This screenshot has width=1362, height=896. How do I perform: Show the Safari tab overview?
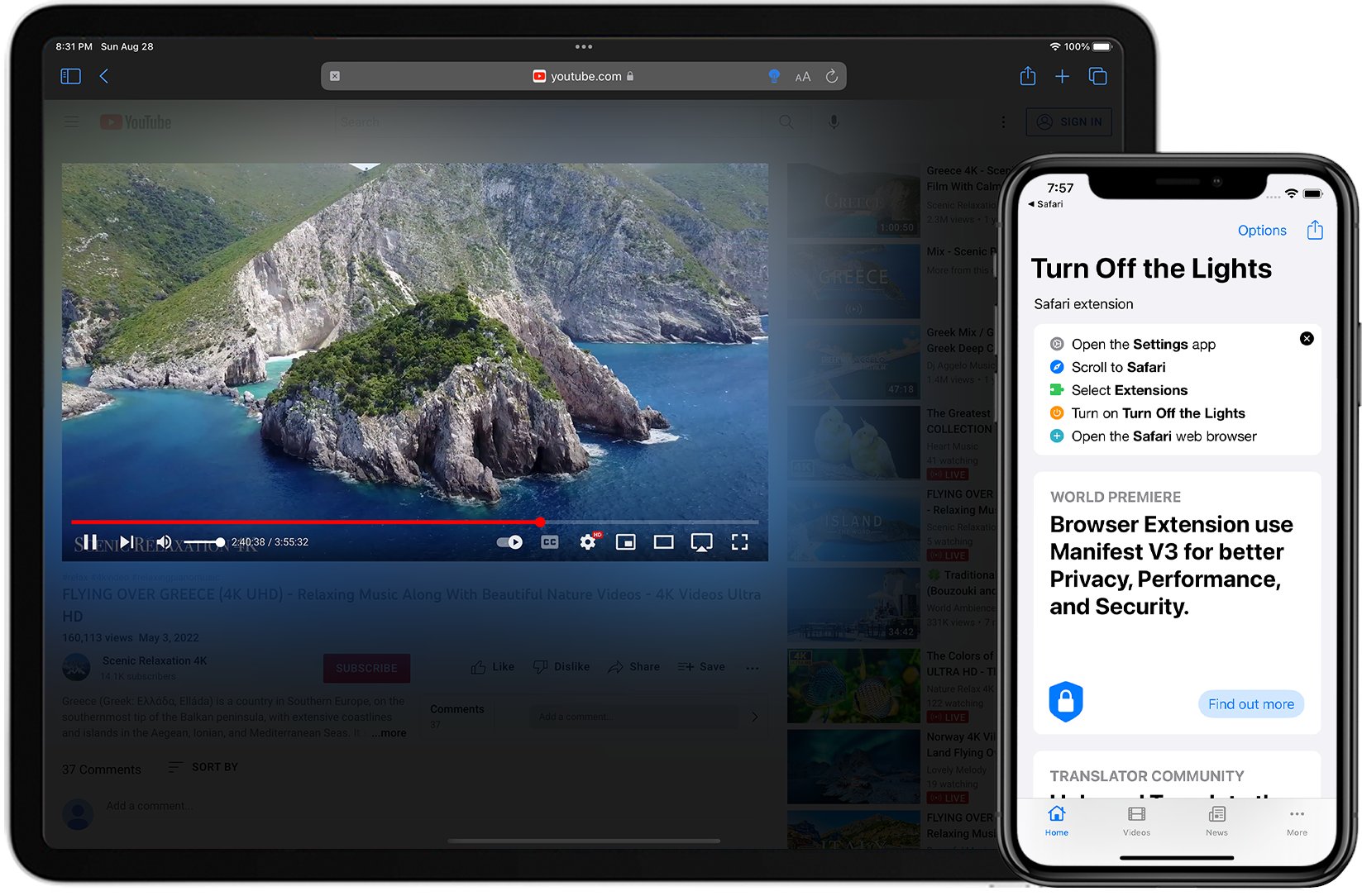pyautogui.click(x=1098, y=76)
